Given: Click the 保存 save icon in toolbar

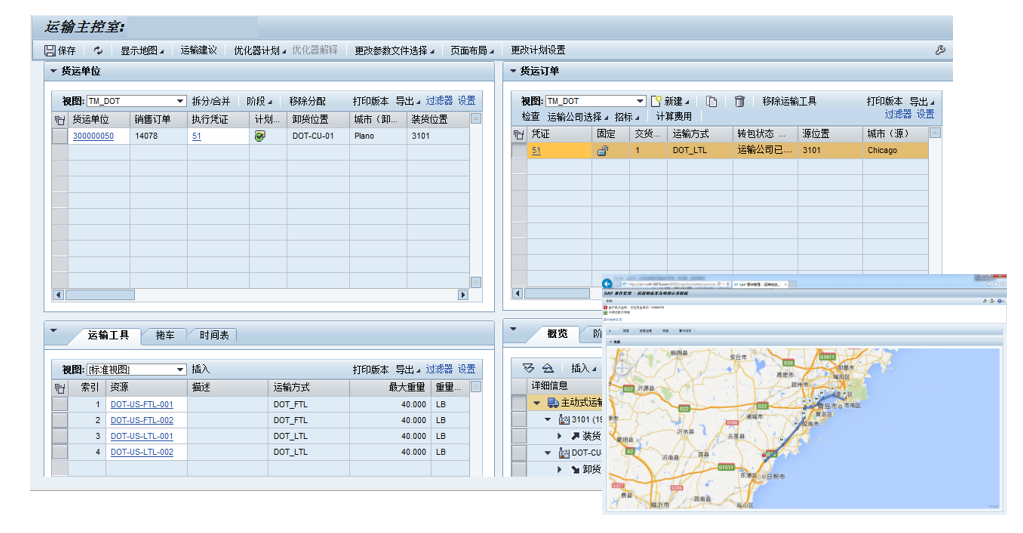Looking at the screenshot, I should (x=50, y=50).
